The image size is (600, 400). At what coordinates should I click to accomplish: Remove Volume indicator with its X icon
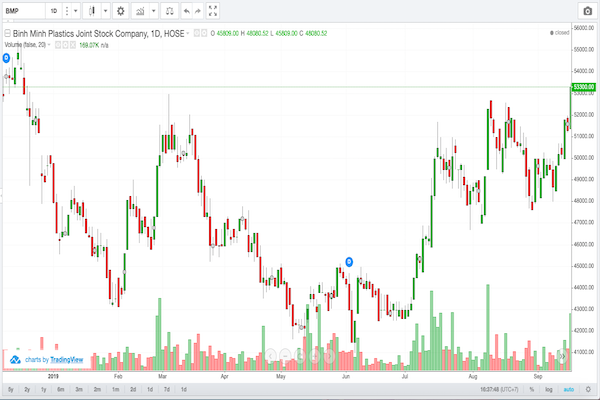coord(73,45)
